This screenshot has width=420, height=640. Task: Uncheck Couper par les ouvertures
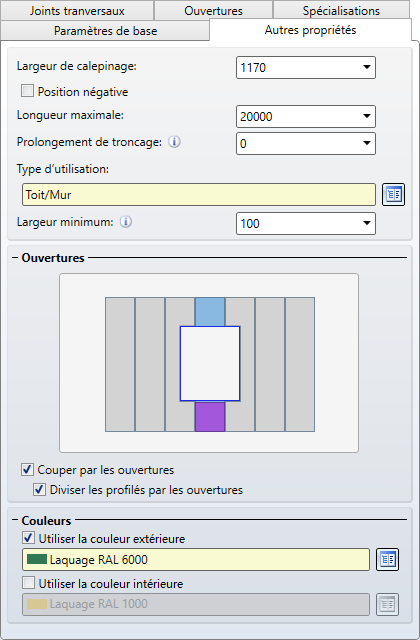(x=27, y=469)
